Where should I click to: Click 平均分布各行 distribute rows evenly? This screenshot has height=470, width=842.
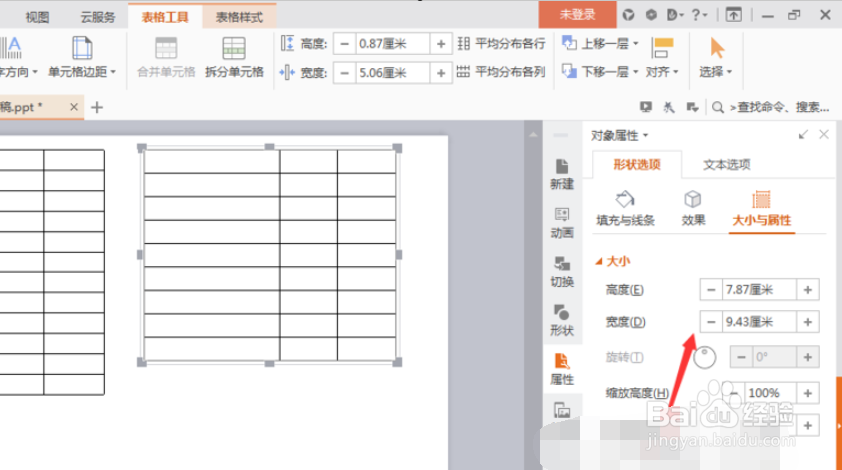[502, 44]
